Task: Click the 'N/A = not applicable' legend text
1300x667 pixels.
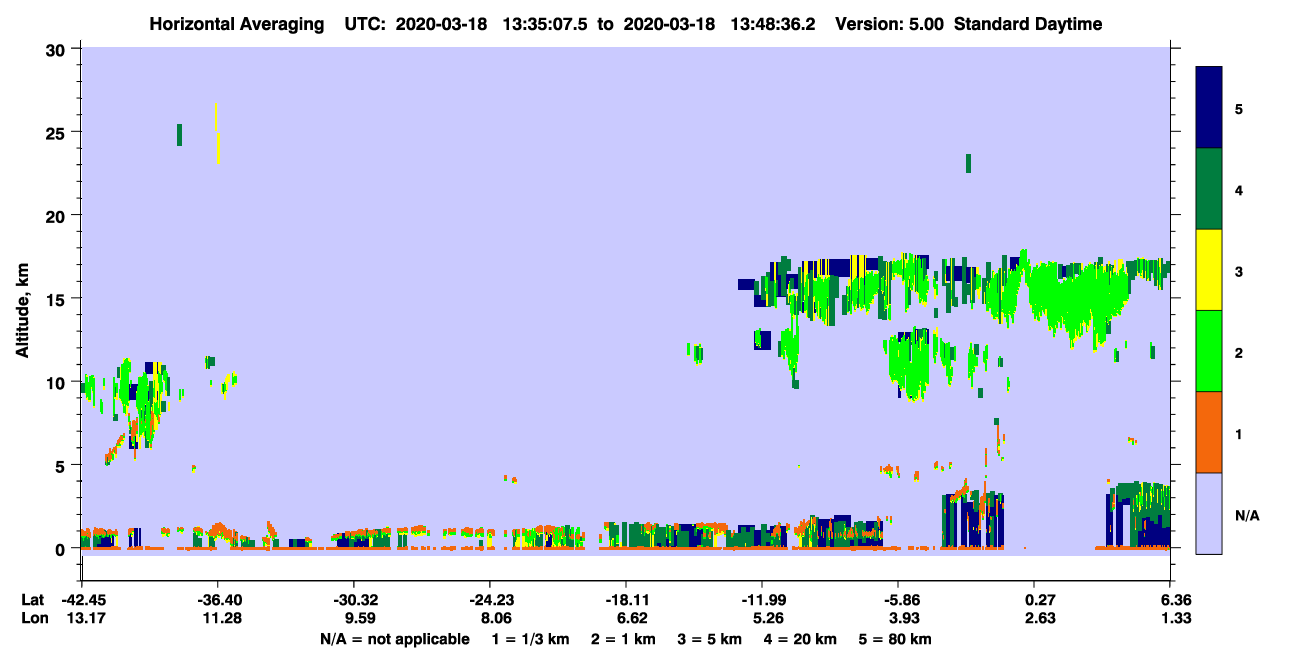Action: (394, 639)
